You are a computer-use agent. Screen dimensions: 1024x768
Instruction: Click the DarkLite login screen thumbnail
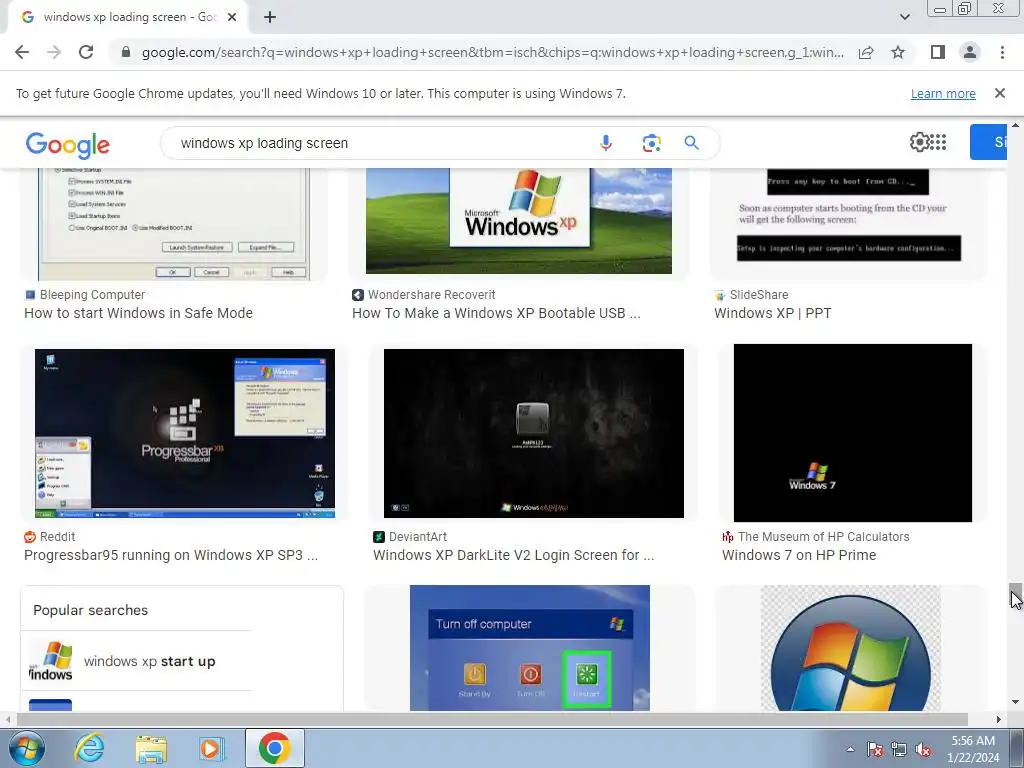click(534, 434)
